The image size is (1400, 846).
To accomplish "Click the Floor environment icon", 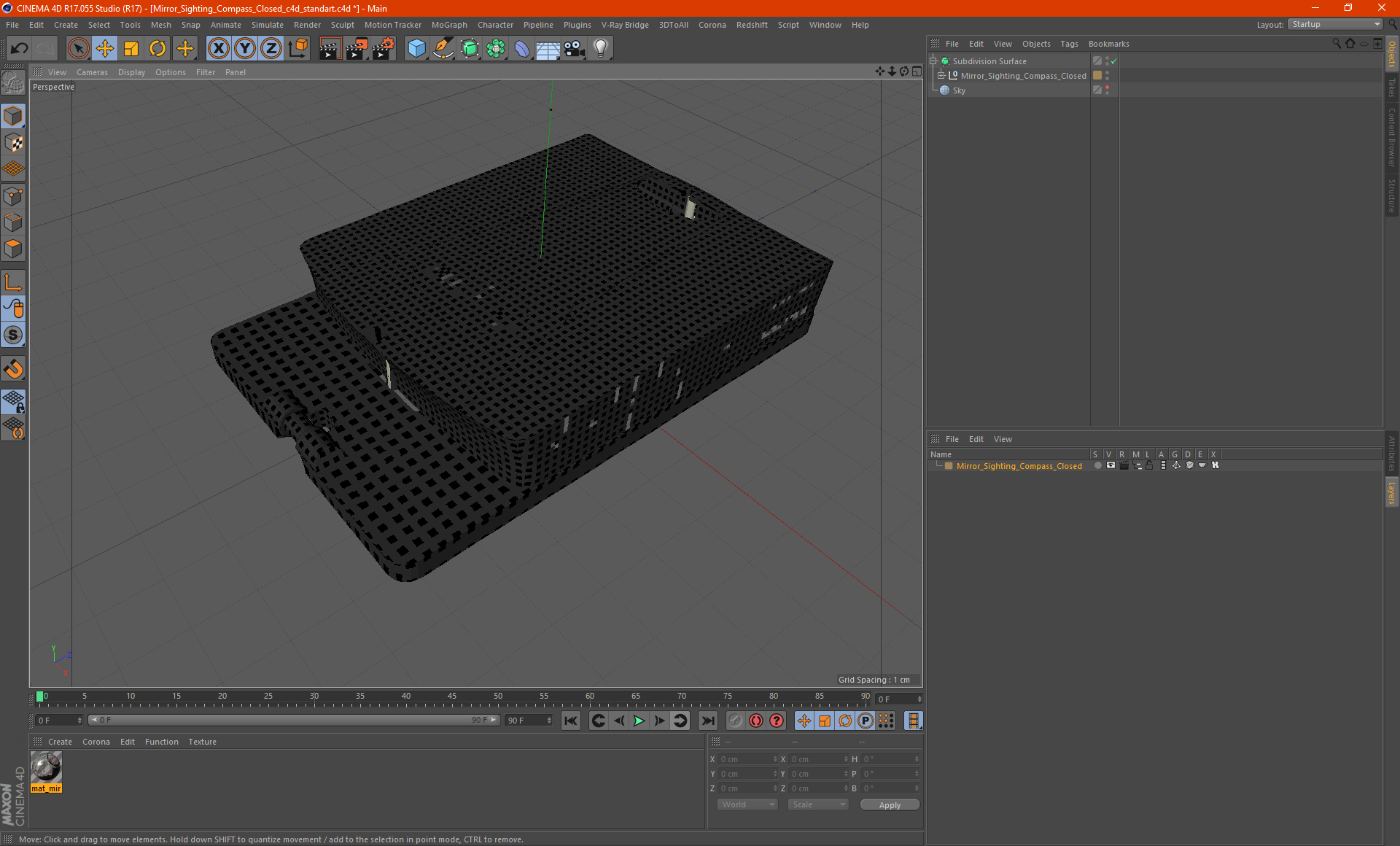I will (548, 49).
